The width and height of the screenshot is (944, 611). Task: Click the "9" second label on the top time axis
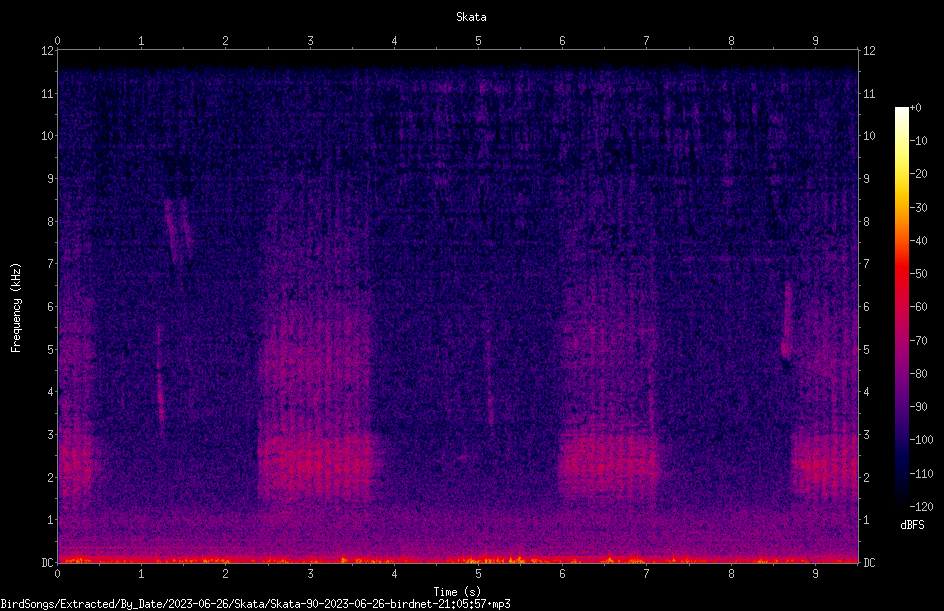[815, 41]
